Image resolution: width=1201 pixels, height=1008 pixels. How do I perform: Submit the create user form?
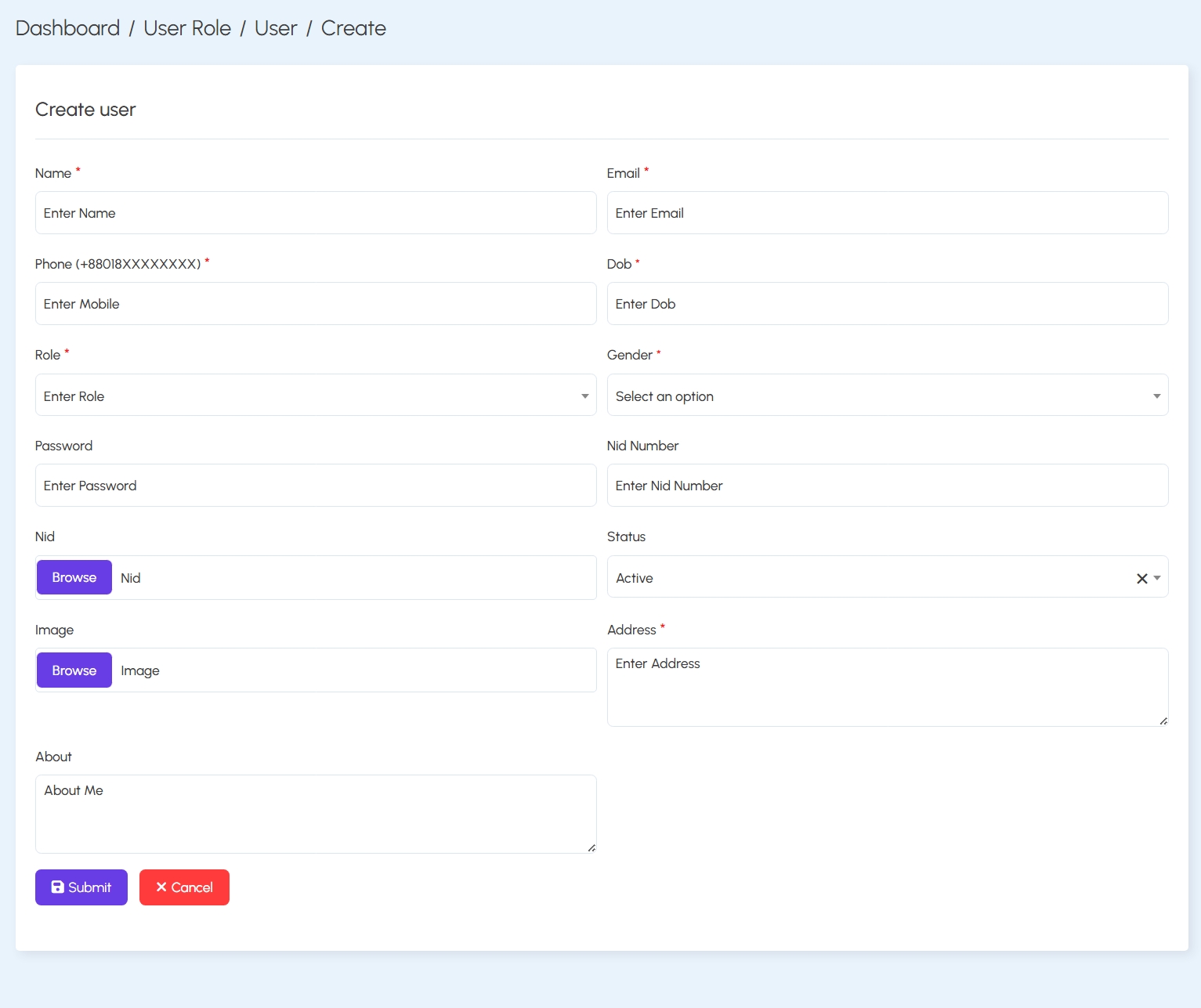tap(81, 887)
